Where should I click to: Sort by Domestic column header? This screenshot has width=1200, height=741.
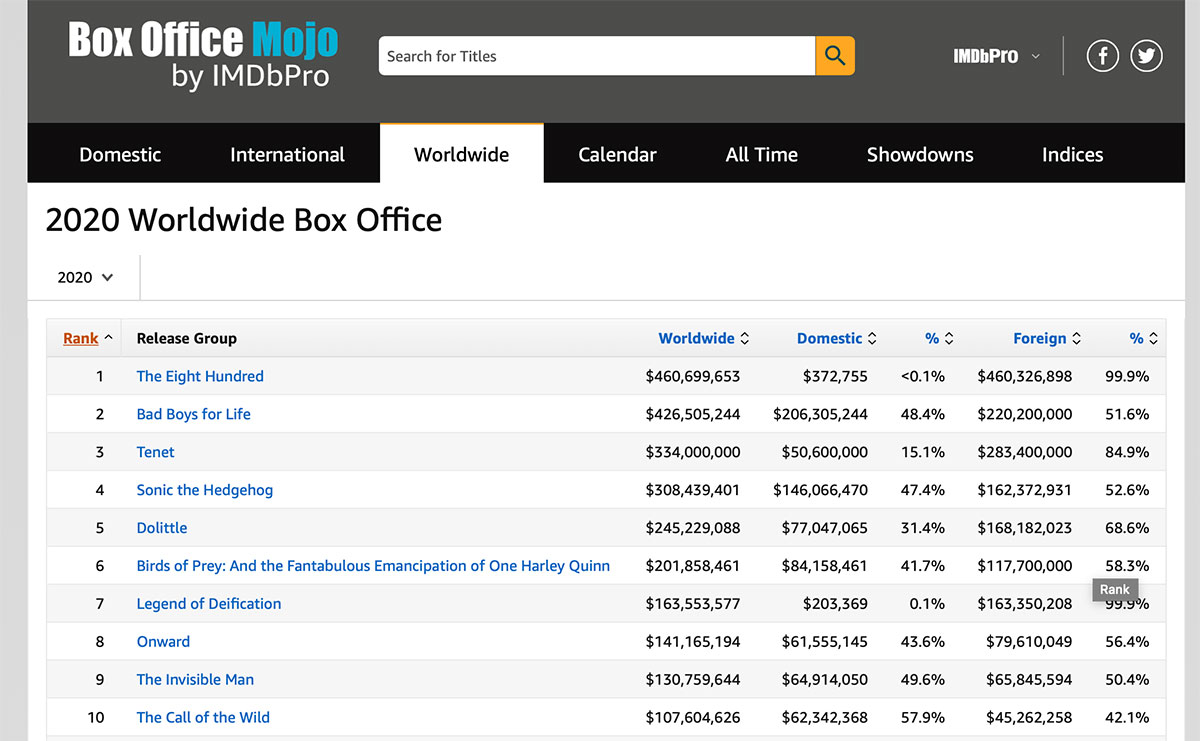[x=837, y=338]
